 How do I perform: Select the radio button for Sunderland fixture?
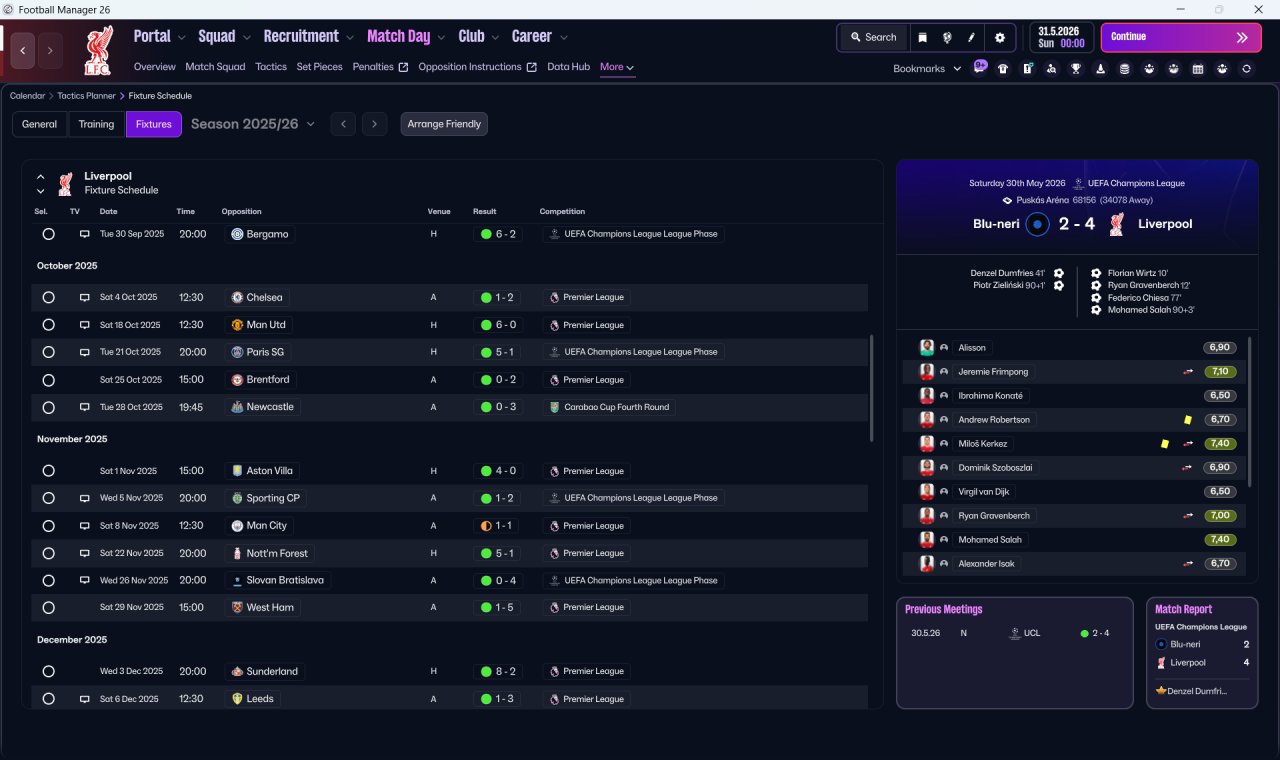click(48, 671)
